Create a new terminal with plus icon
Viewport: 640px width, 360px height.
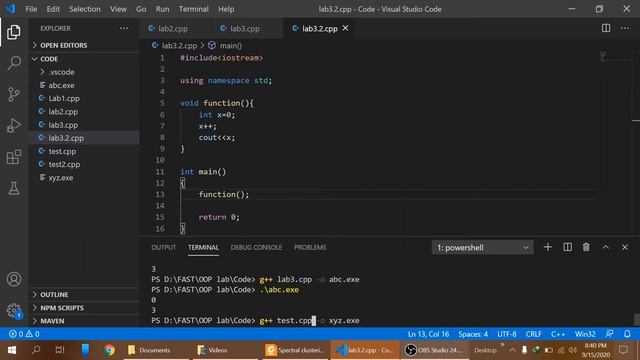coord(548,247)
